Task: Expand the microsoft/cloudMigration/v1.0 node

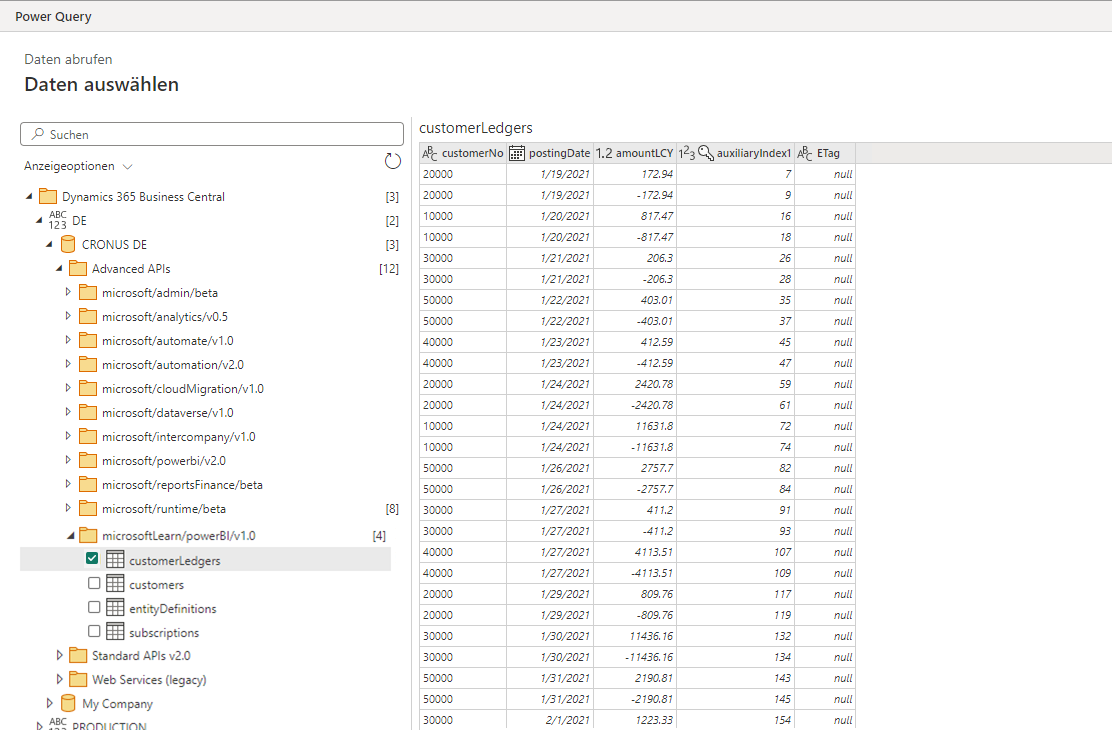Action: [x=68, y=388]
